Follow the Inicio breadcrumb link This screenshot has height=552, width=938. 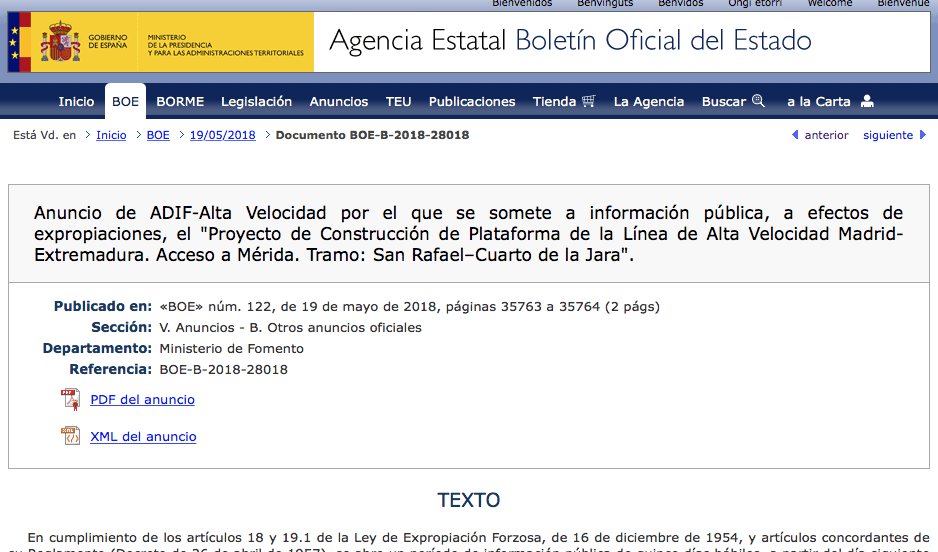click(x=111, y=135)
